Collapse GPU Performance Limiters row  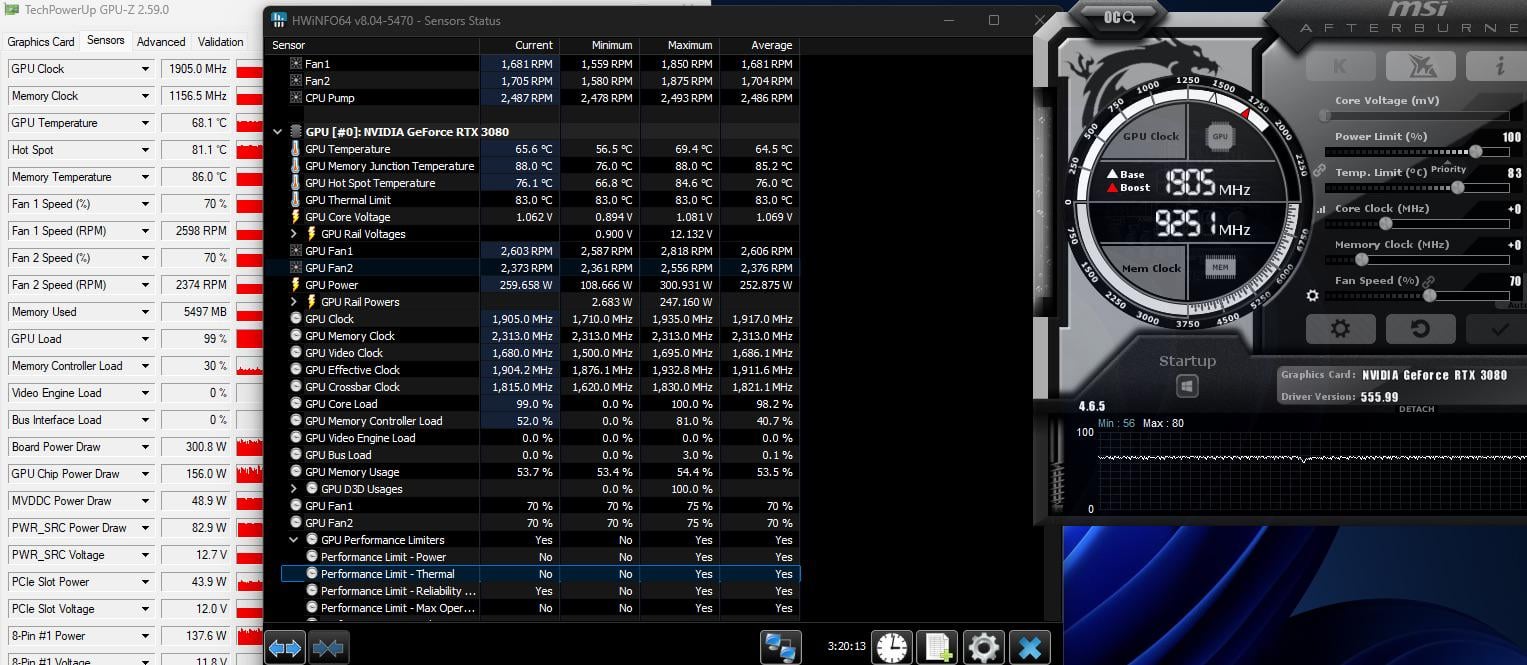[294, 540]
